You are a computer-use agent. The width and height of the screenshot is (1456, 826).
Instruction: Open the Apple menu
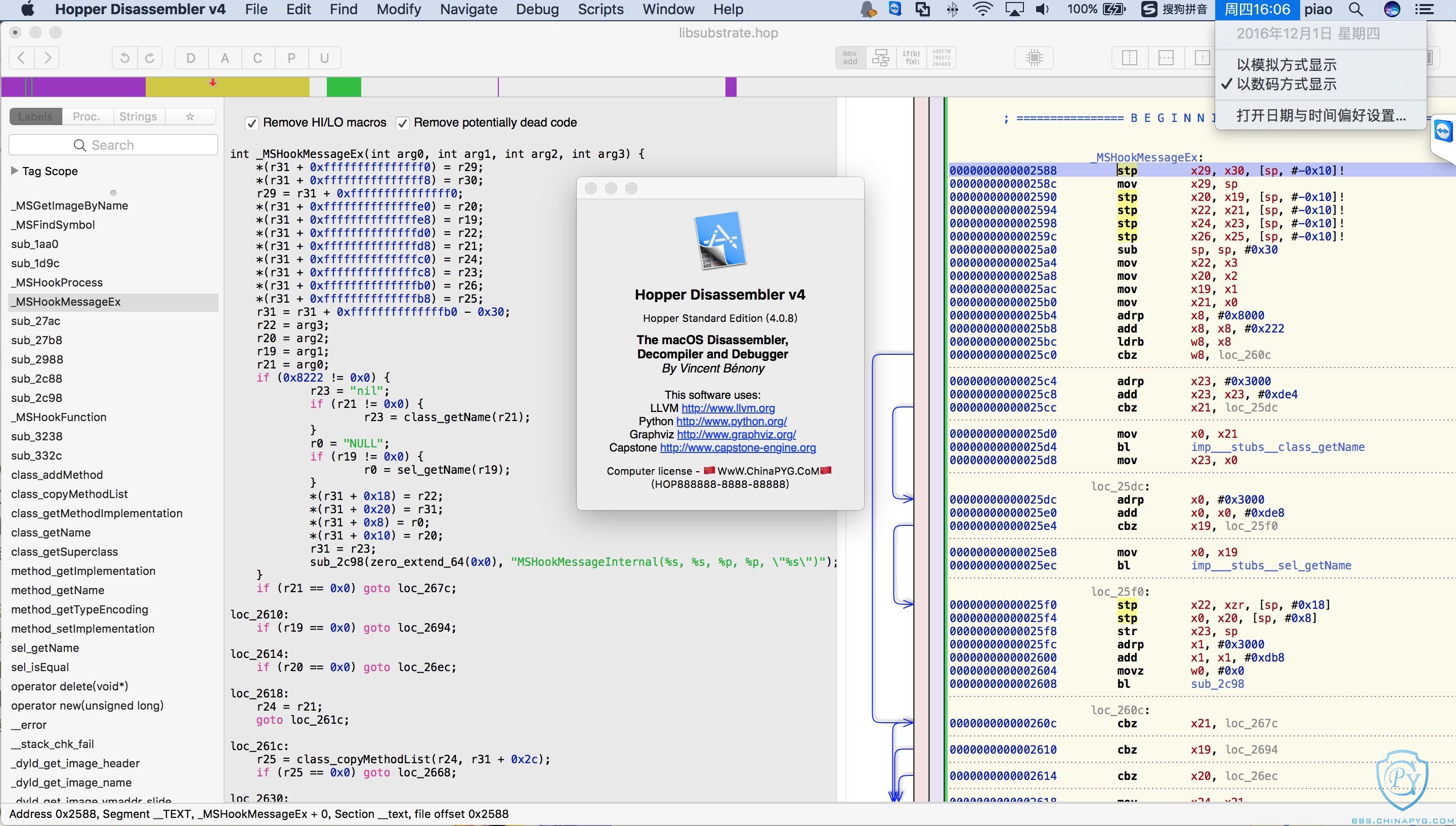point(27,9)
